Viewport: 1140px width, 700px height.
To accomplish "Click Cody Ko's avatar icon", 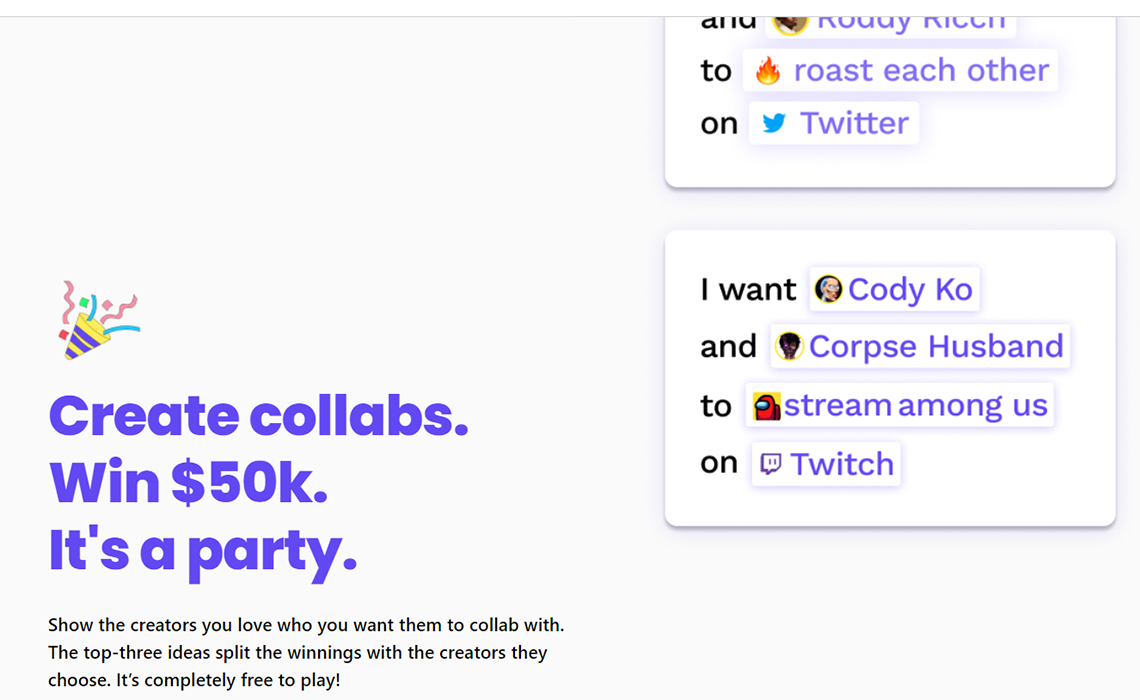I will pyautogui.click(x=828, y=290).
